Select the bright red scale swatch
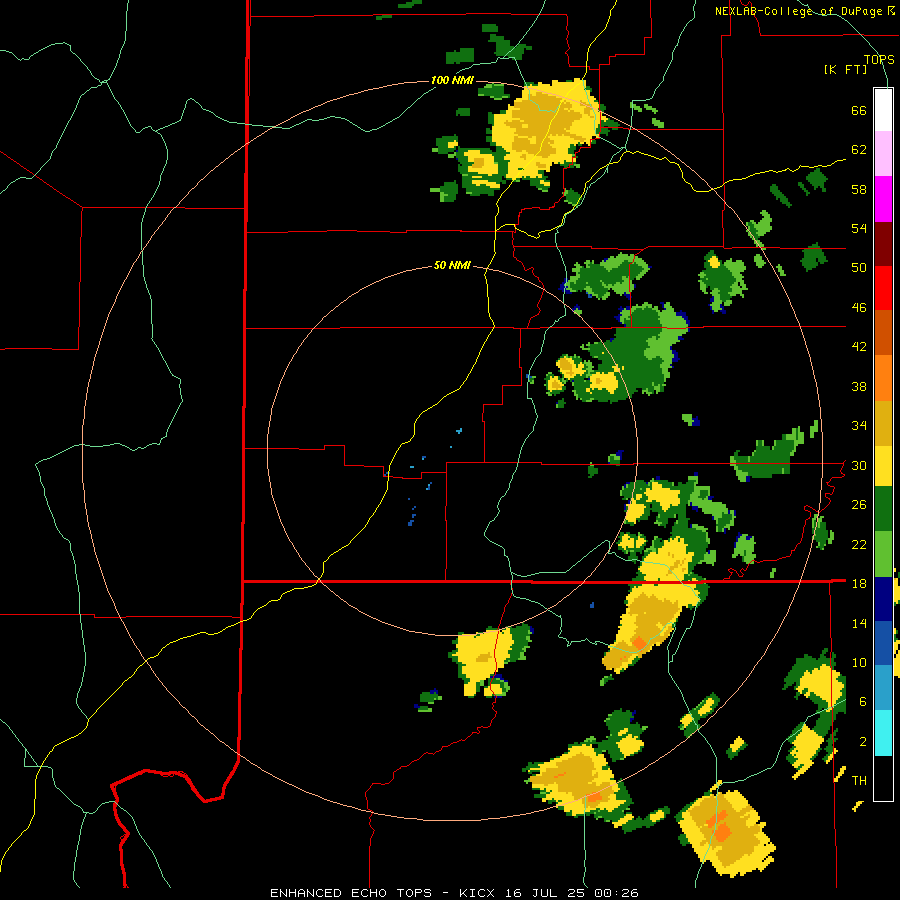The width and height of the screenshot is (900, 900). pyautogui.click(x=883, y=288)
